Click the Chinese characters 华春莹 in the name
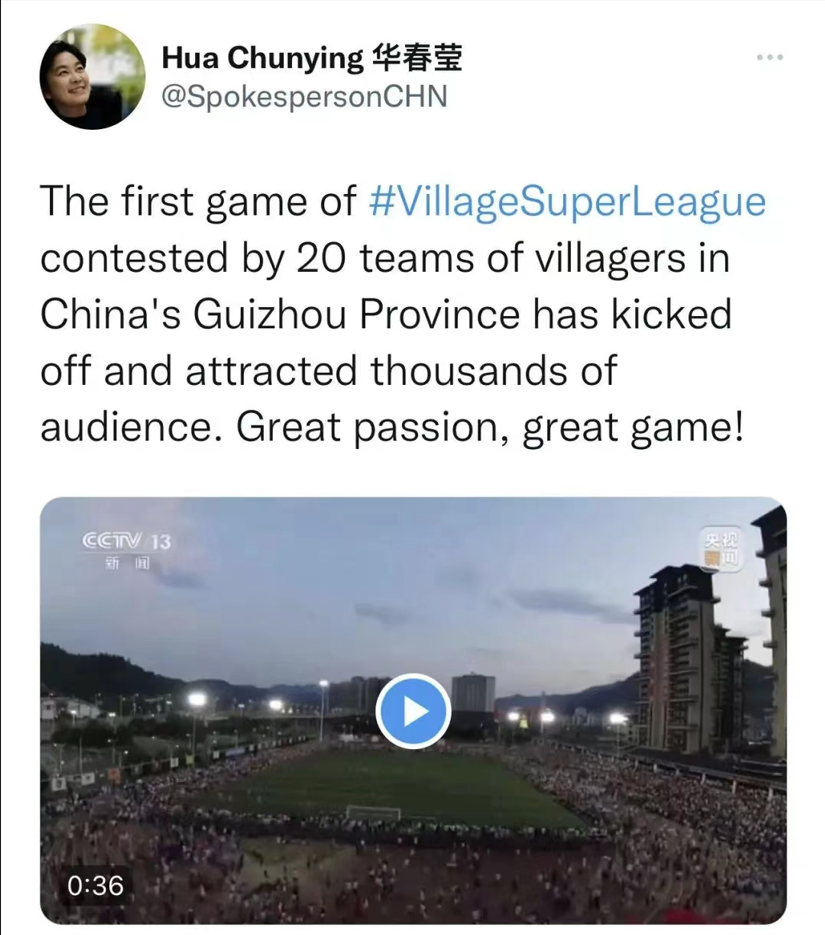This screenshot has height=935, width=825. tap(417, 58)
